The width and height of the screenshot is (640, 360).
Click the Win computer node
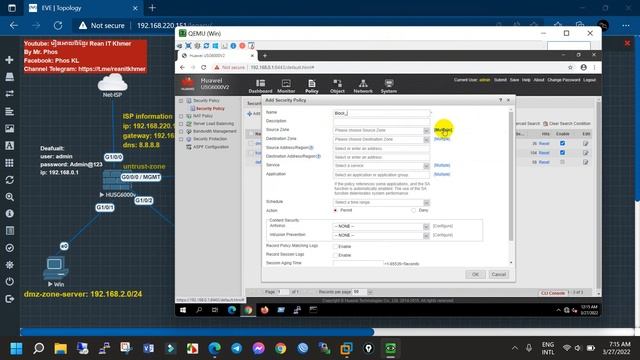coord(55,268)
